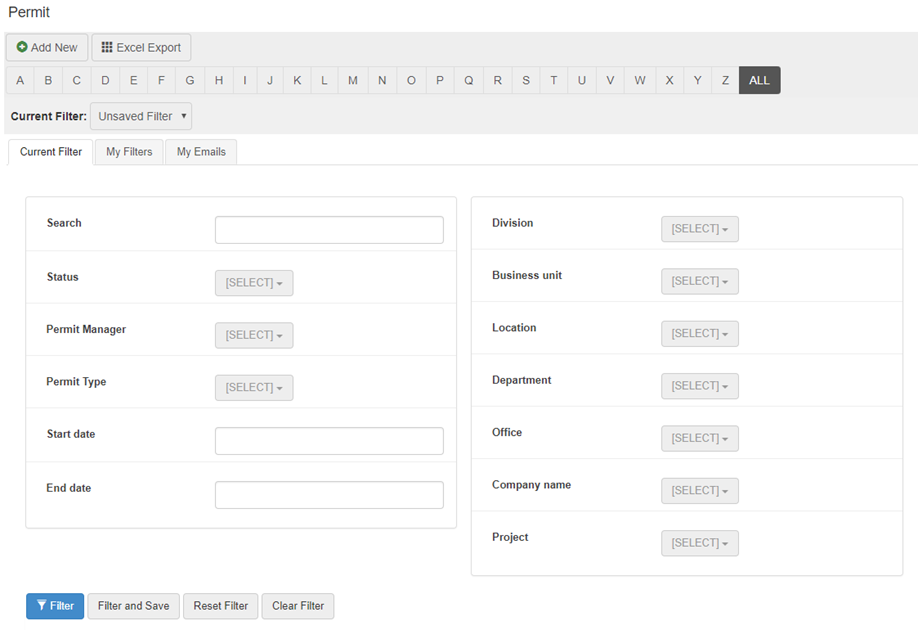
Task: Expand the Permit Type dropdown
Action: pos(254,388)
